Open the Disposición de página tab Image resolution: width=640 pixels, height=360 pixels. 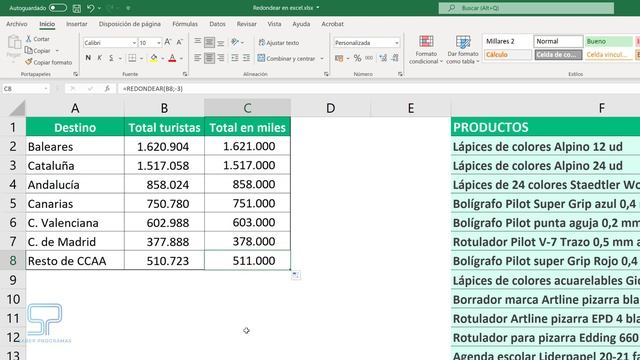click(130, 24)
